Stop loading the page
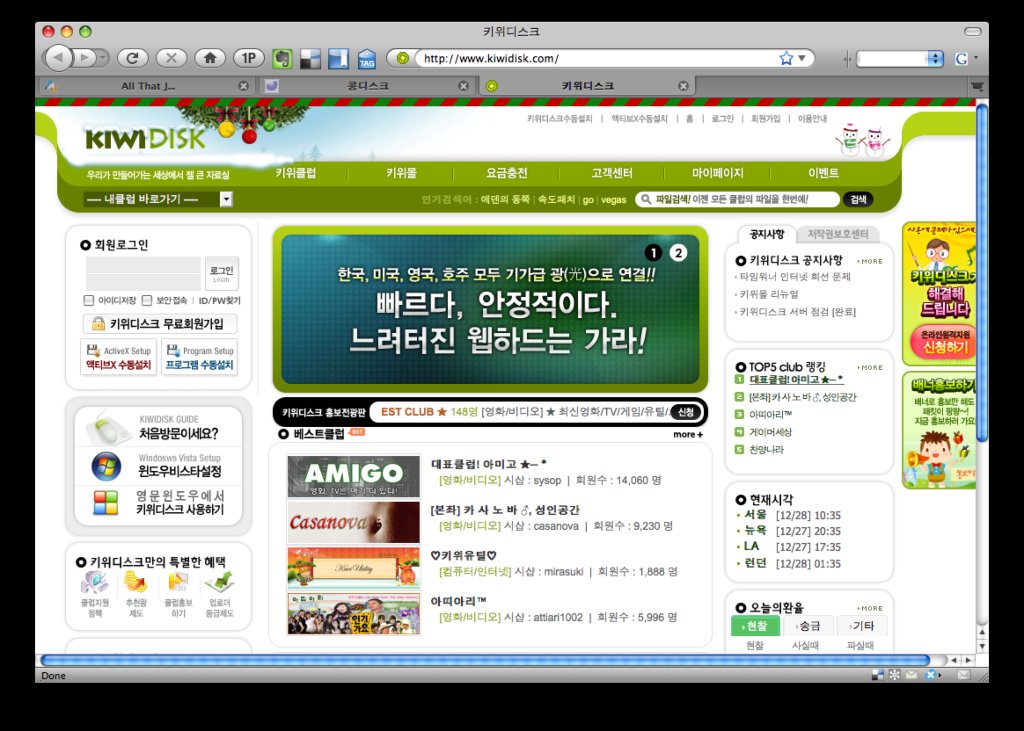 point(171,58)
